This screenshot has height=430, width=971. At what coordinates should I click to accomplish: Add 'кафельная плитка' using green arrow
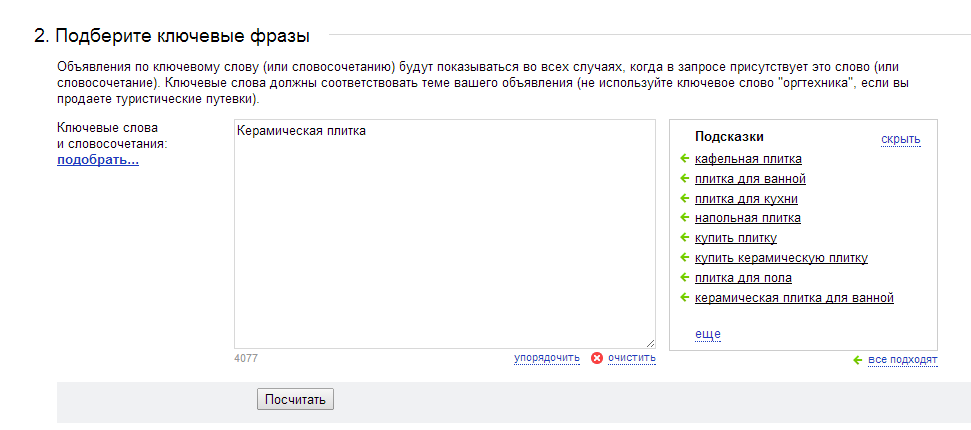(x=684, y=159)
